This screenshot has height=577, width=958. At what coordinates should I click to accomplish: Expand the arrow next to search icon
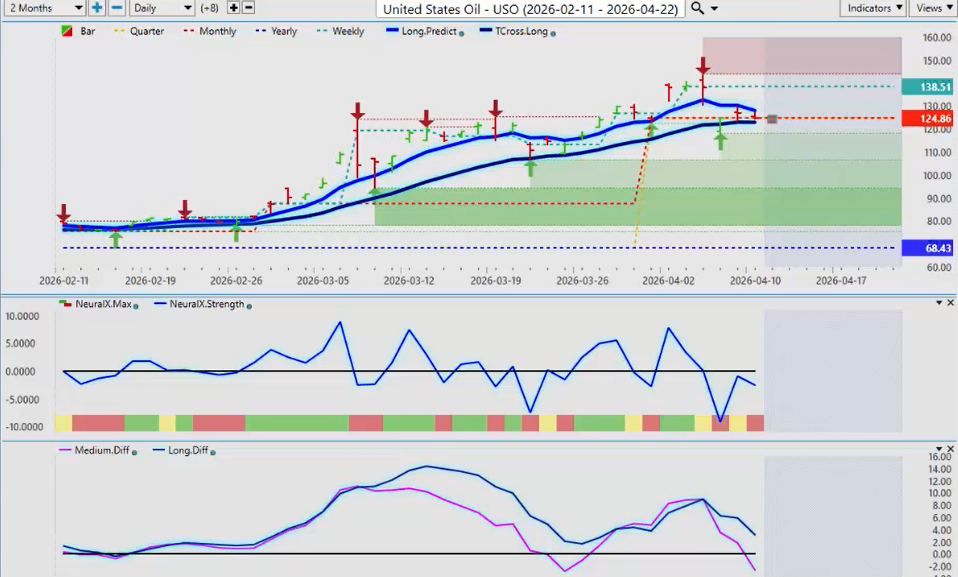pos(714,8)
